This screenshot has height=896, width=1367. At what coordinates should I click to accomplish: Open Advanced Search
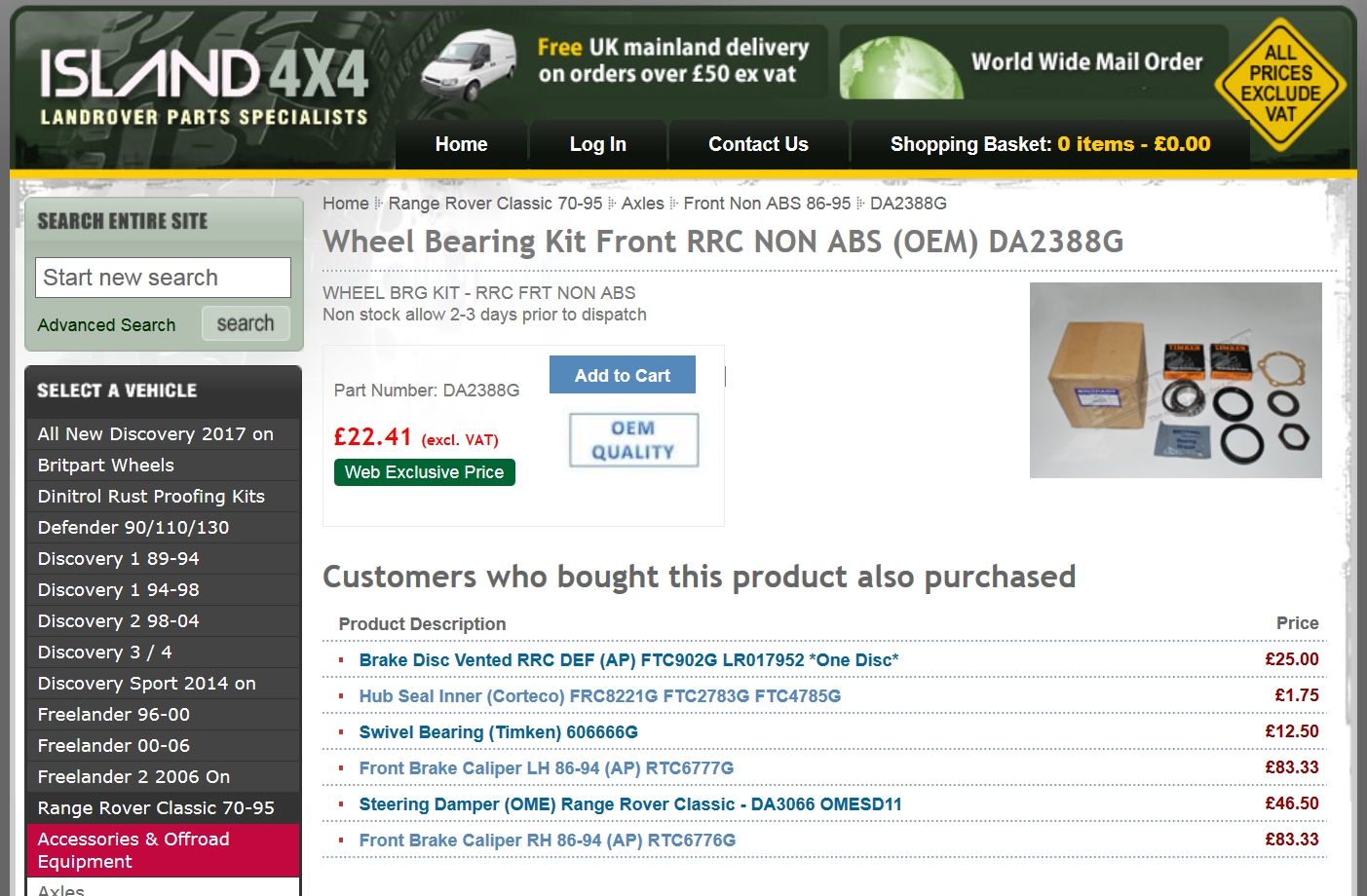[106, 325]
